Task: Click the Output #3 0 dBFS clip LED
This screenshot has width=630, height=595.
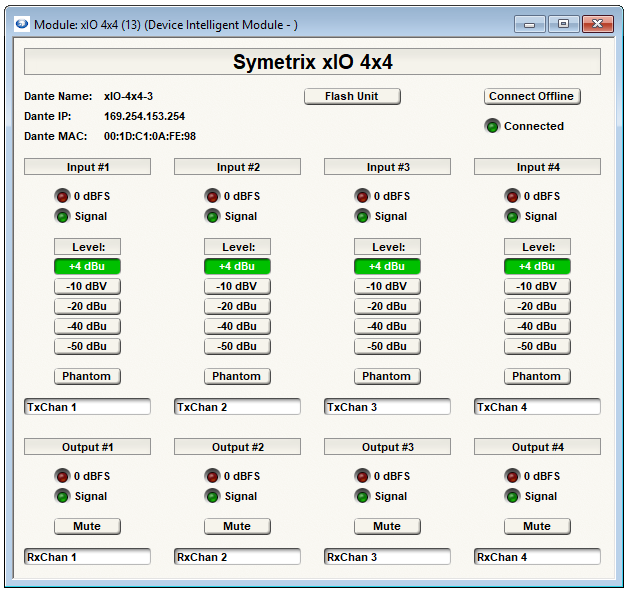Action: (x=362, y=476)
